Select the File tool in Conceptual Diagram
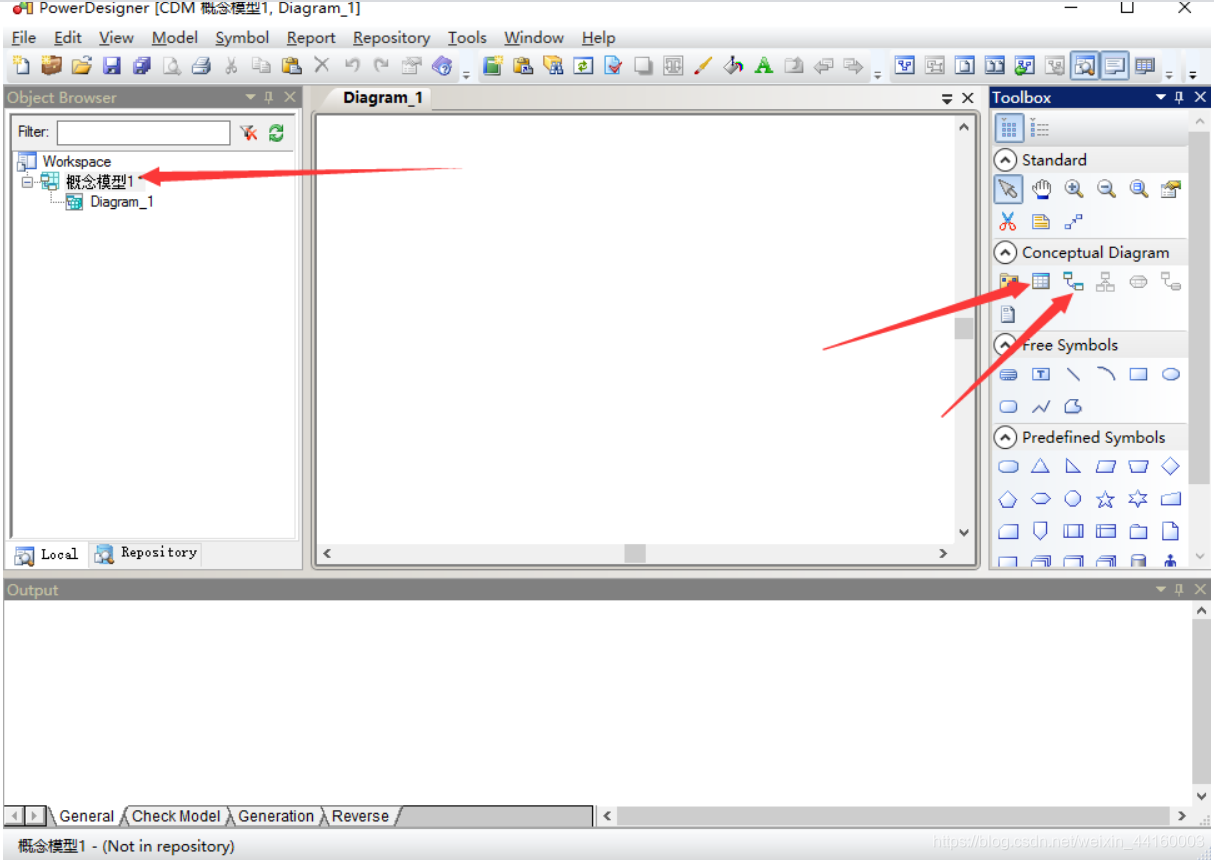 coord(1008,313)
